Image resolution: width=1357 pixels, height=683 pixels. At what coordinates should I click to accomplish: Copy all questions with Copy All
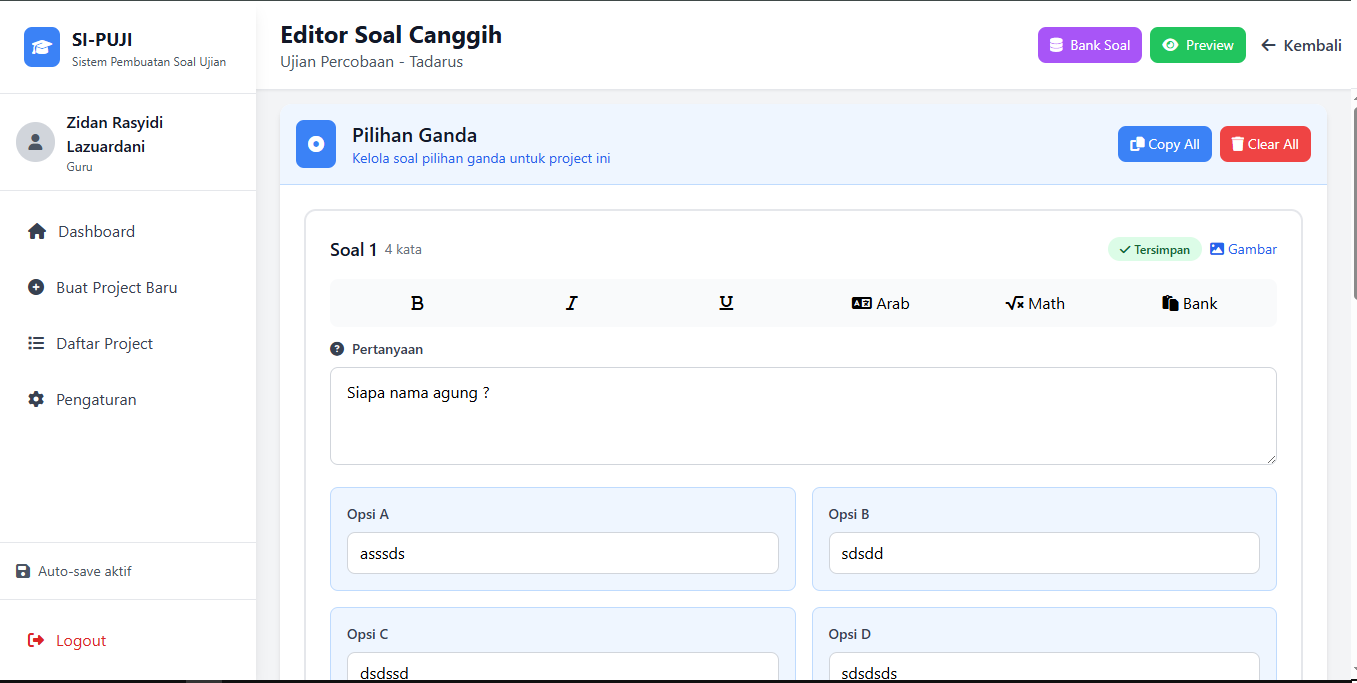tap(1164, 144)
